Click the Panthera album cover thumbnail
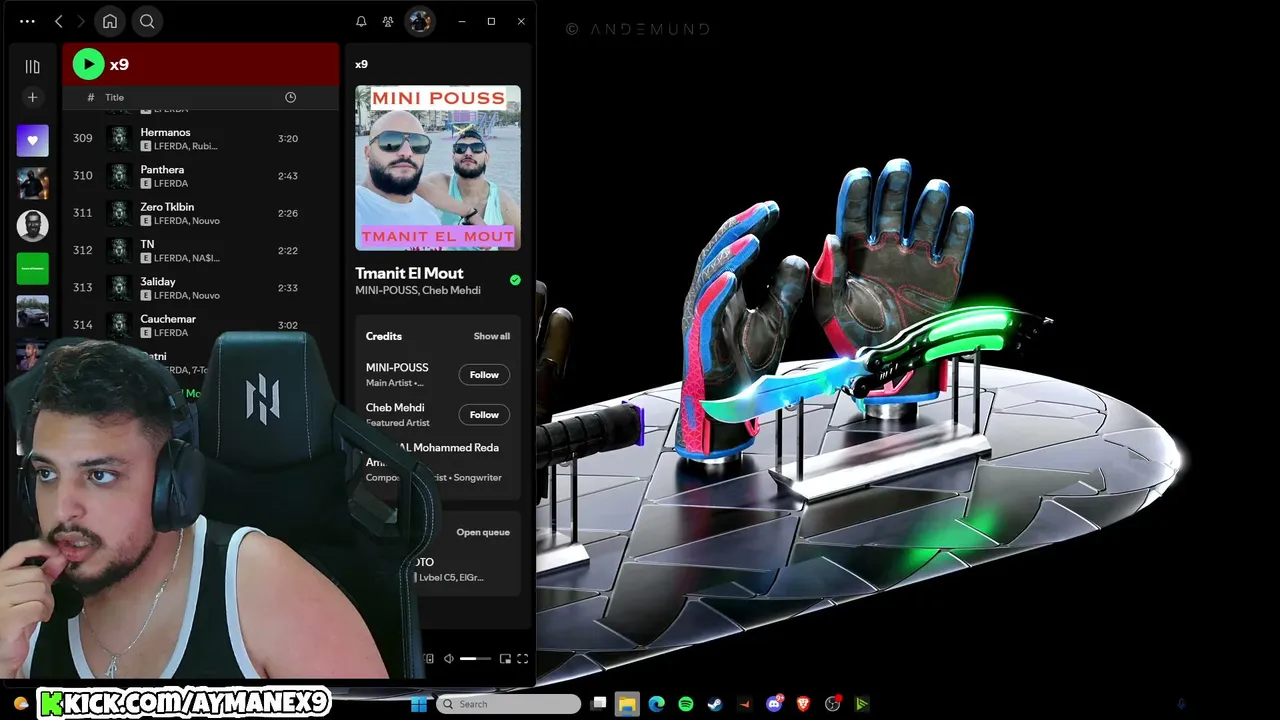1280x720 pixels. [120, 176]
